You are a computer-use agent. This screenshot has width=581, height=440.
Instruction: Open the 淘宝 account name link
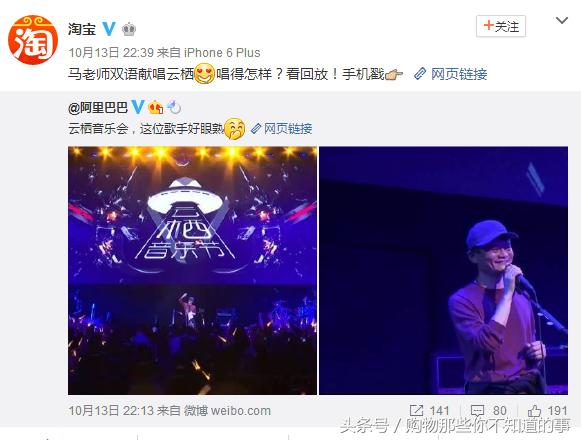[82, 29]
